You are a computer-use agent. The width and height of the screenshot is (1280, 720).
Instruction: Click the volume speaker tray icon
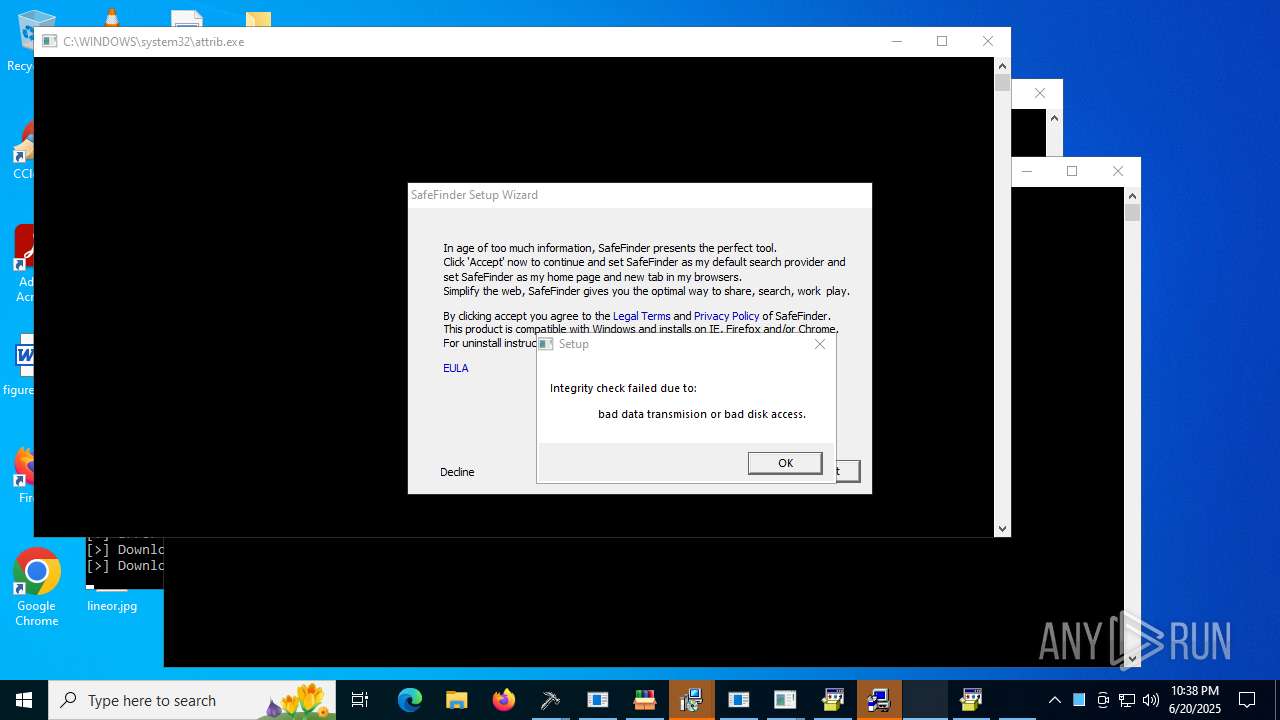click(1151, 700)
